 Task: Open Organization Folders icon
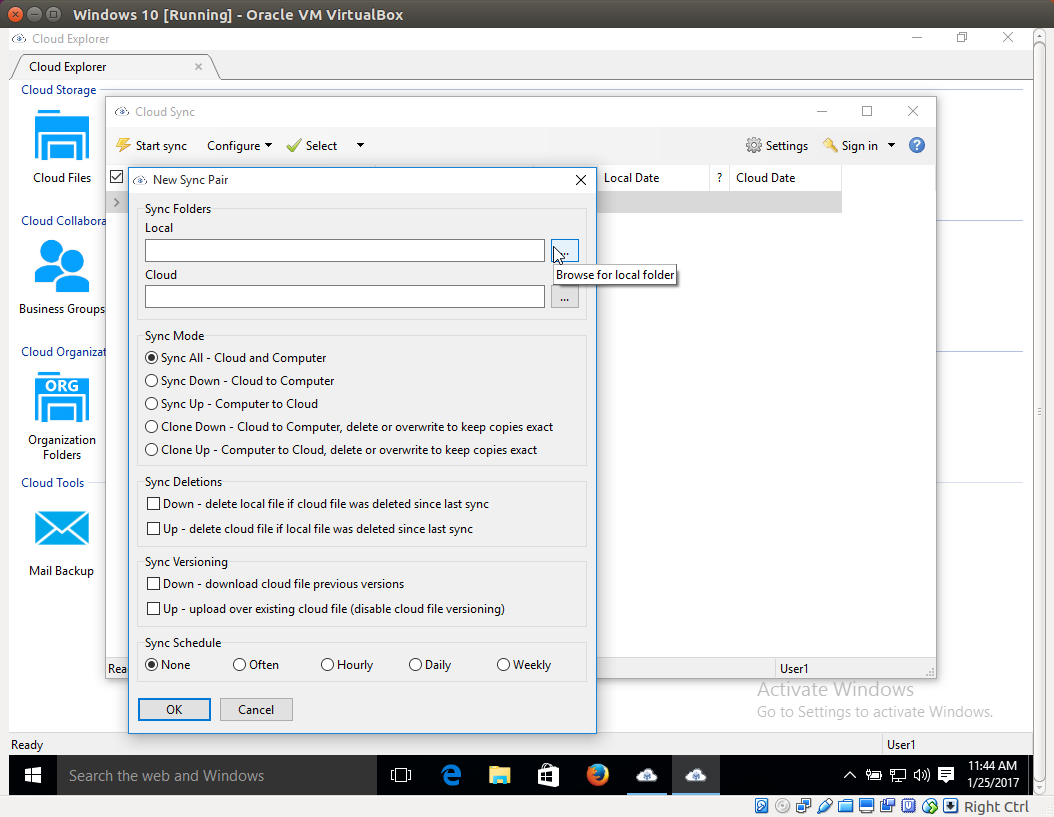[62, 397]
